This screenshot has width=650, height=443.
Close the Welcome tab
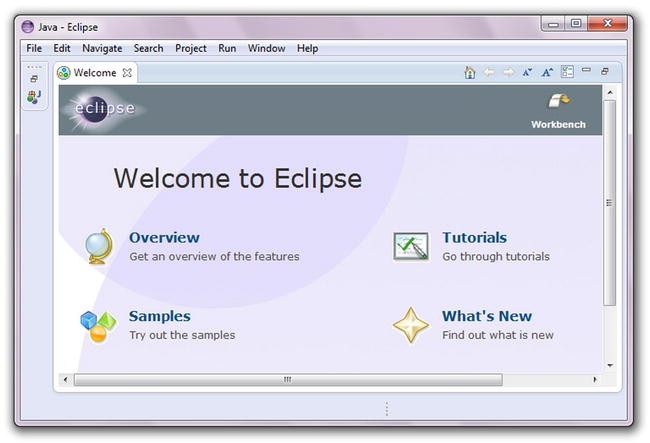tap(127, 73)
